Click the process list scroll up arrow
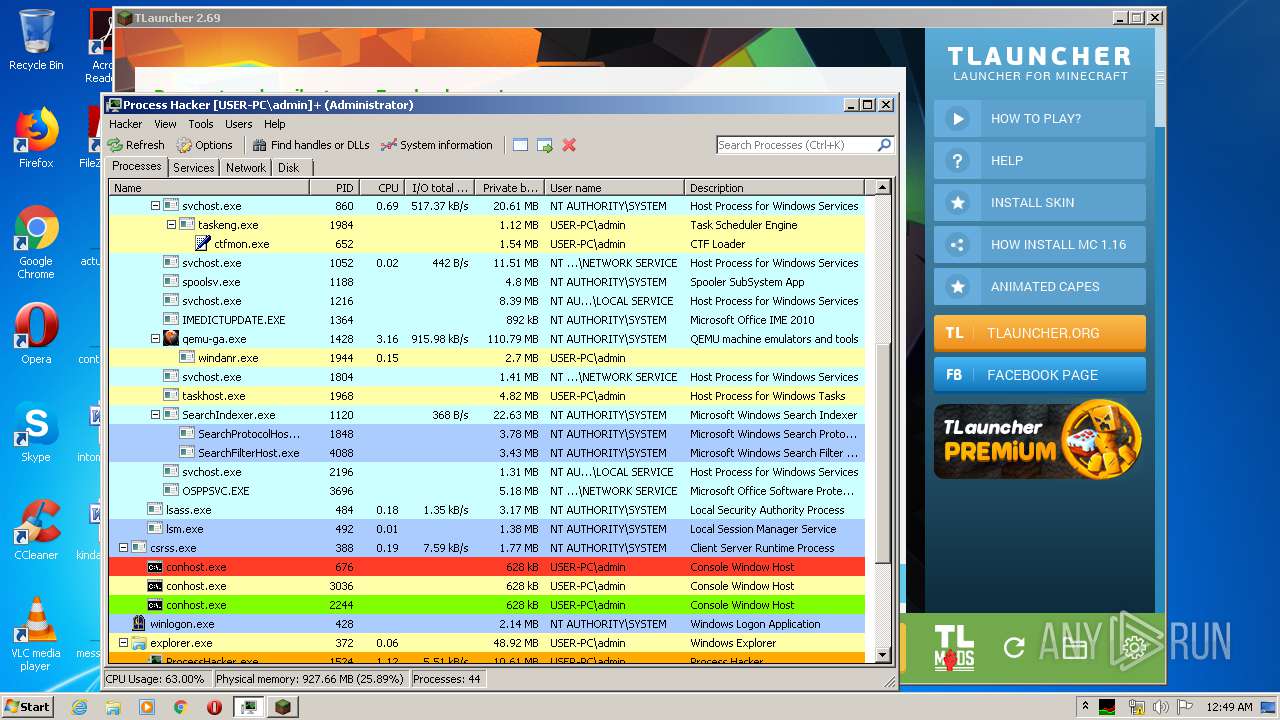 [x=882, y=187]
